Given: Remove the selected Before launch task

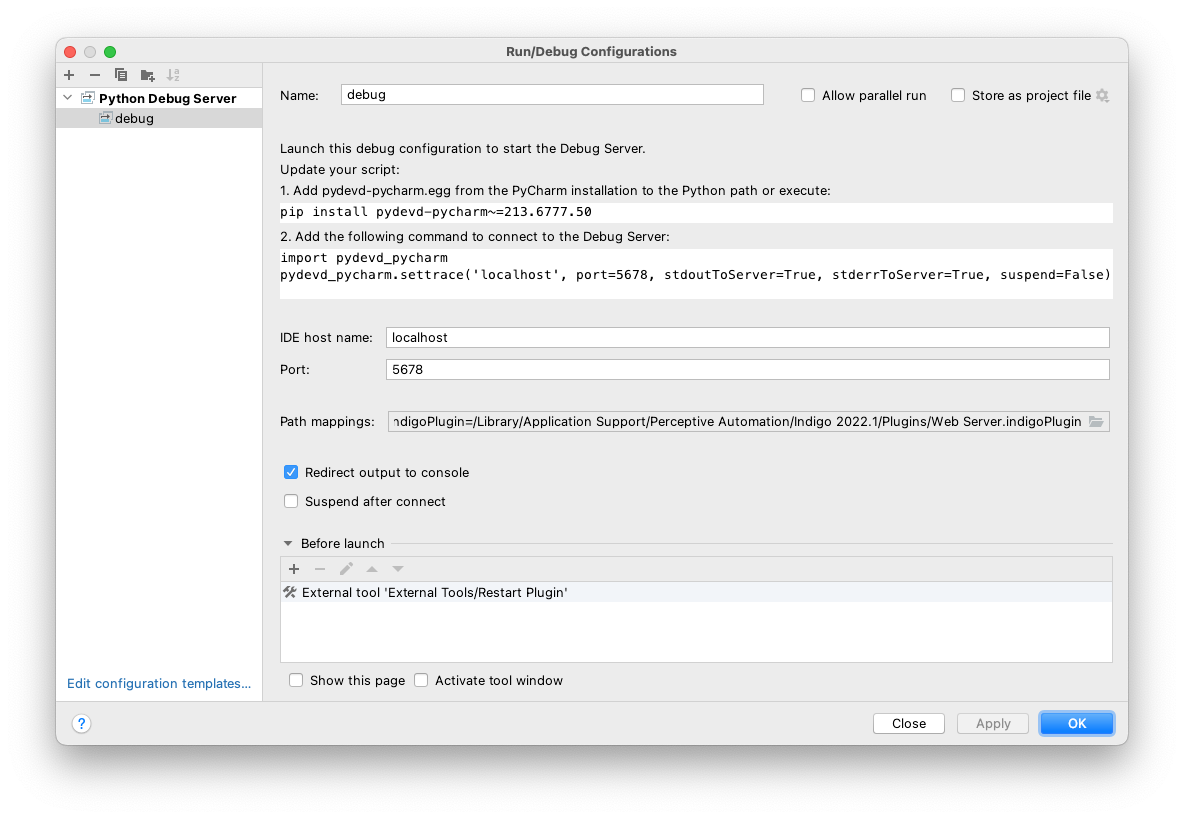Looking at the screenshot, I should click(x=320, y=568).
